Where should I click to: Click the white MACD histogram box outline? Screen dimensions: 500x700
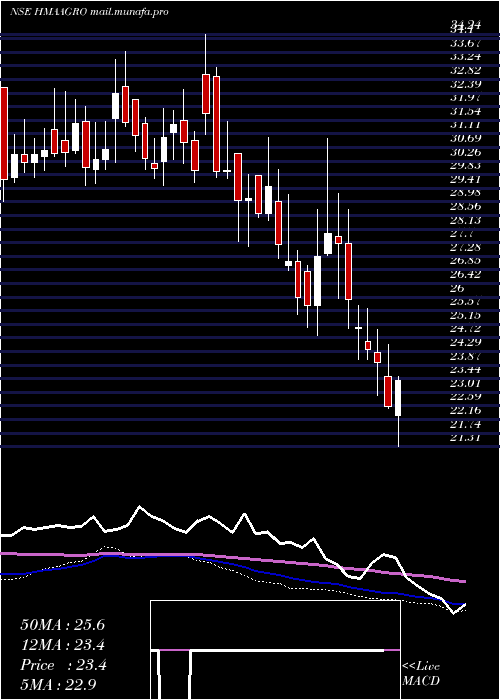(x=275, y=650)
